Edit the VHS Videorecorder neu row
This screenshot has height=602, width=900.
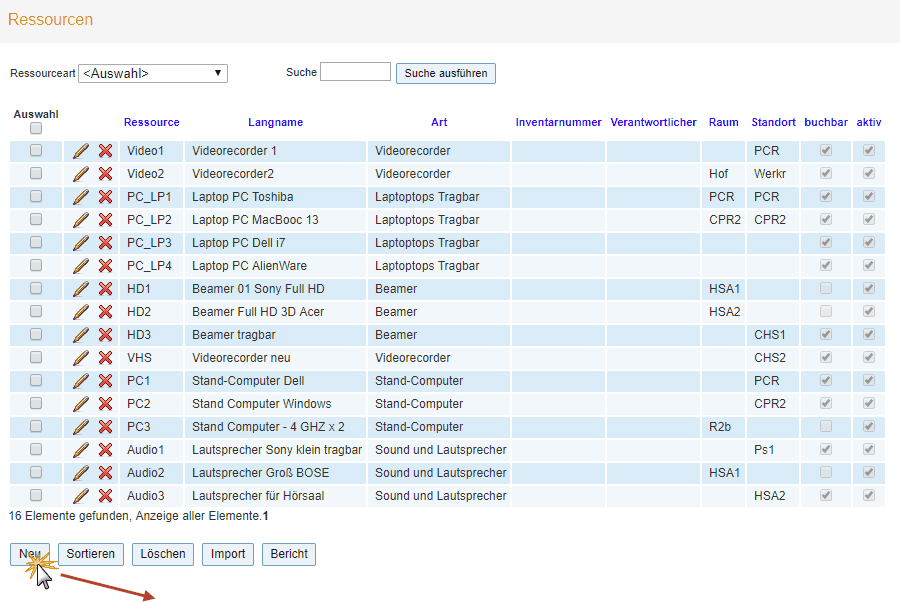pos(81,358)
